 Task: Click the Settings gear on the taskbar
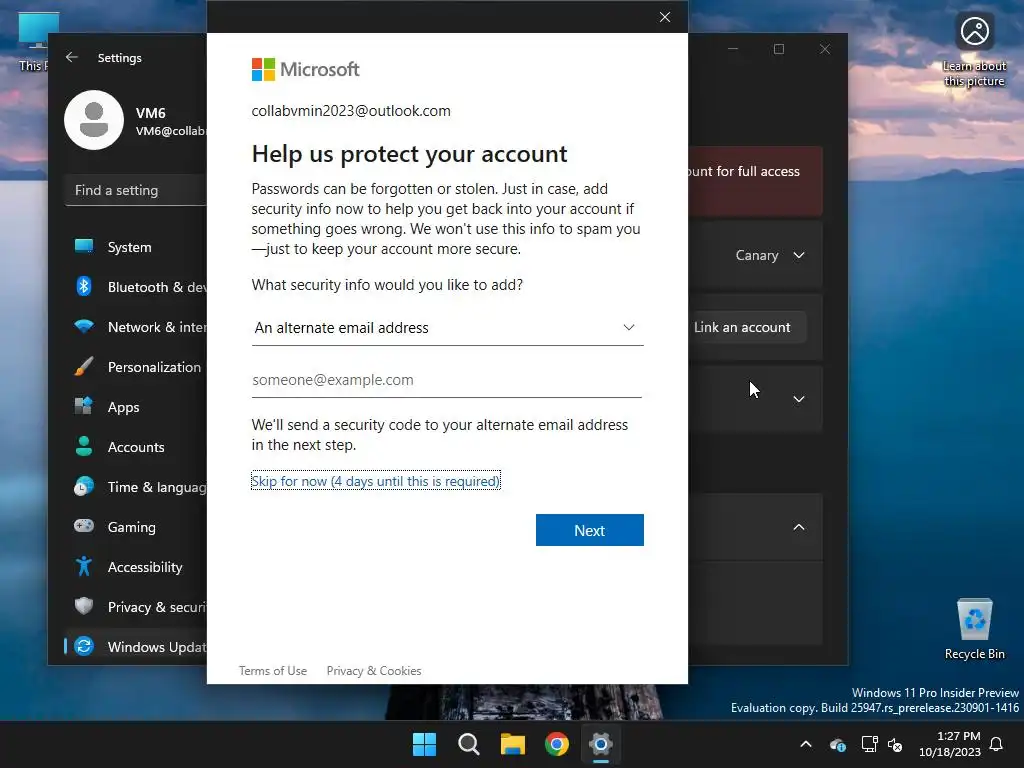(601, 744)
